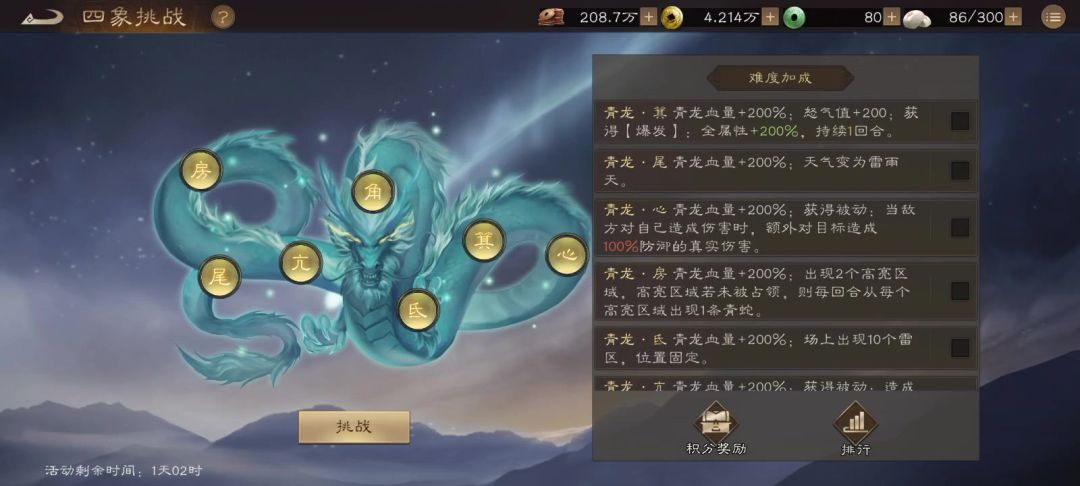1080x486 pixels.
Task: Select the 亢 star node
Action: click(x=301, y=262)
